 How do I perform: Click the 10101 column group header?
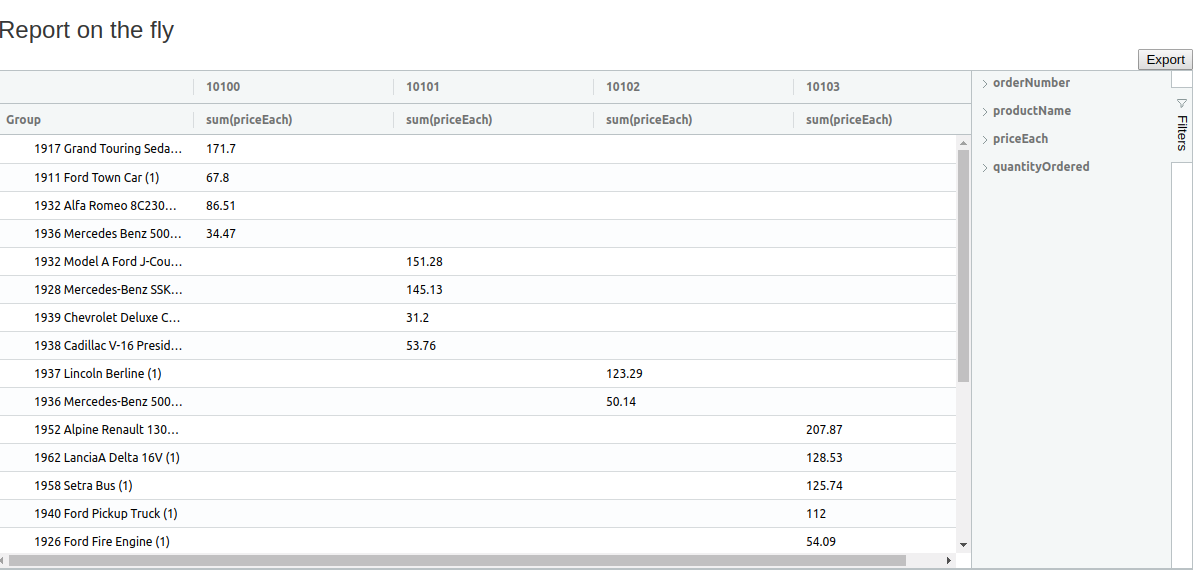[494, 87]
